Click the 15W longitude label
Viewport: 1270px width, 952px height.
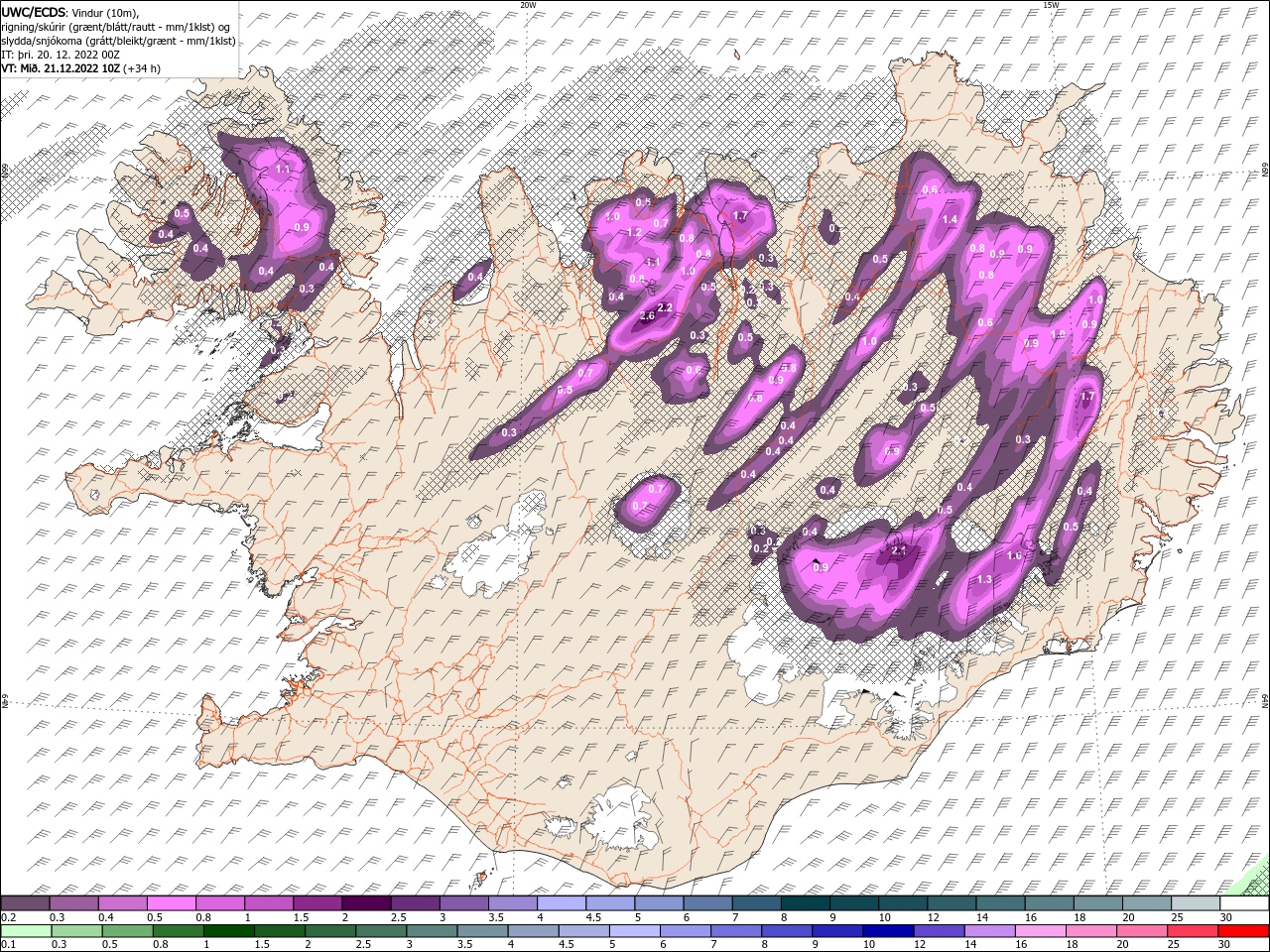tap(1051, 5)
